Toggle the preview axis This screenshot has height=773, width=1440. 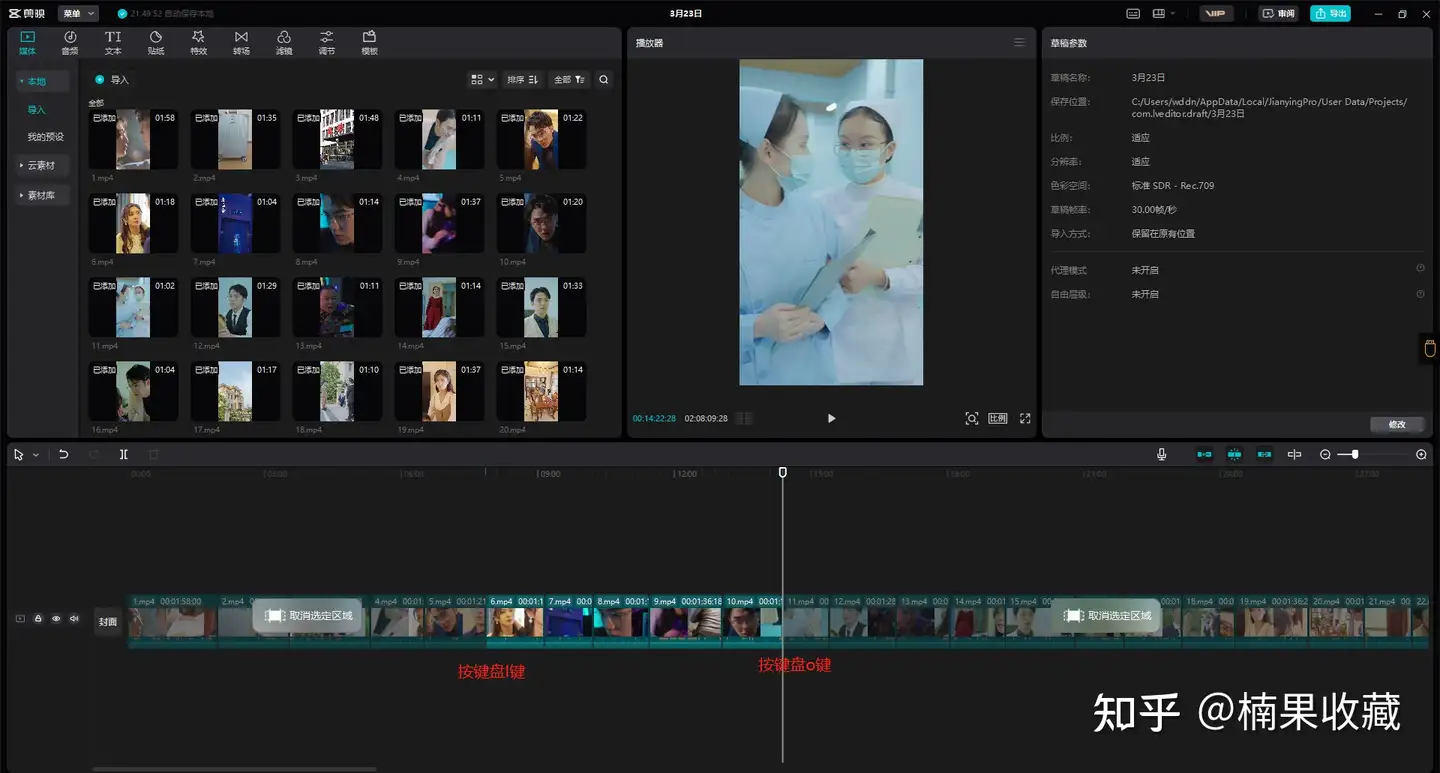point(1294,454)
